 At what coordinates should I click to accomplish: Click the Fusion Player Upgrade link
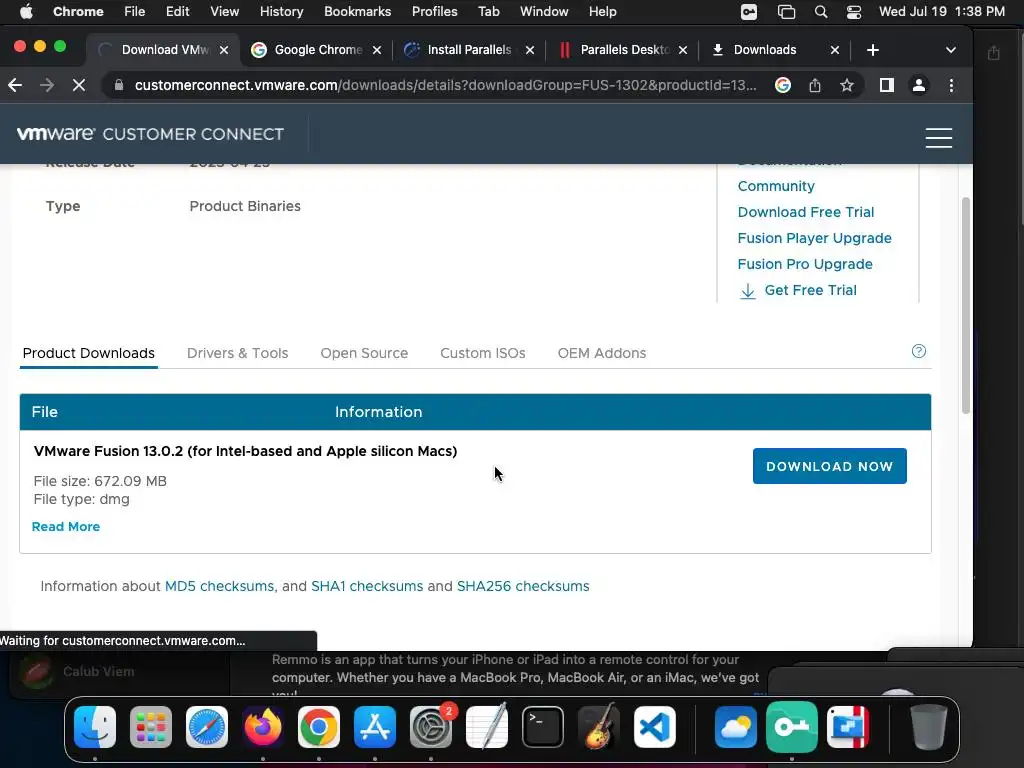click(x=814, y=238)
